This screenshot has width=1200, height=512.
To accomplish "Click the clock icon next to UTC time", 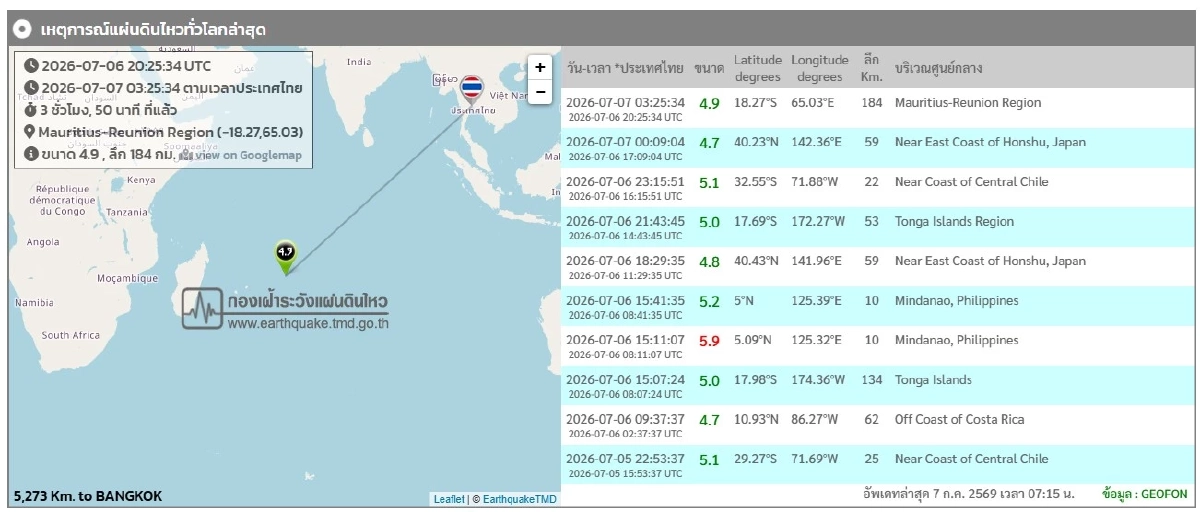I will click(x=31, y=66).
